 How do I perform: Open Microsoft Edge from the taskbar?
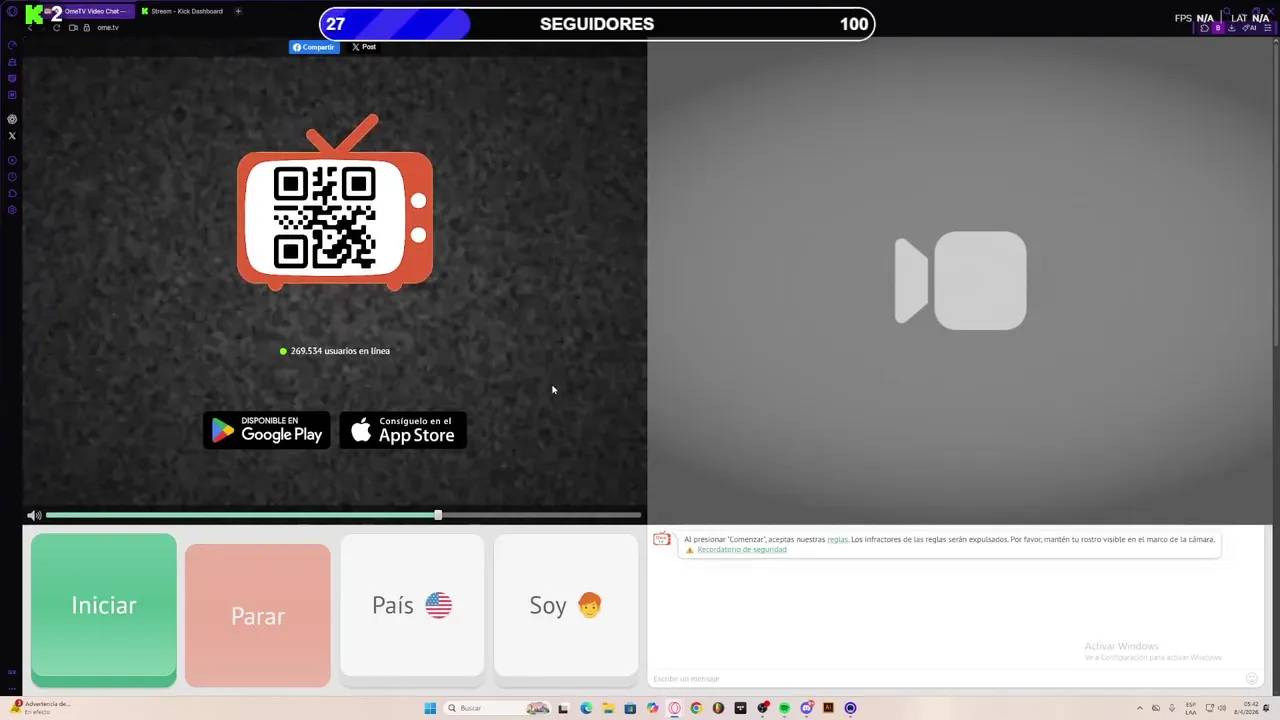(x=586, y=708)
